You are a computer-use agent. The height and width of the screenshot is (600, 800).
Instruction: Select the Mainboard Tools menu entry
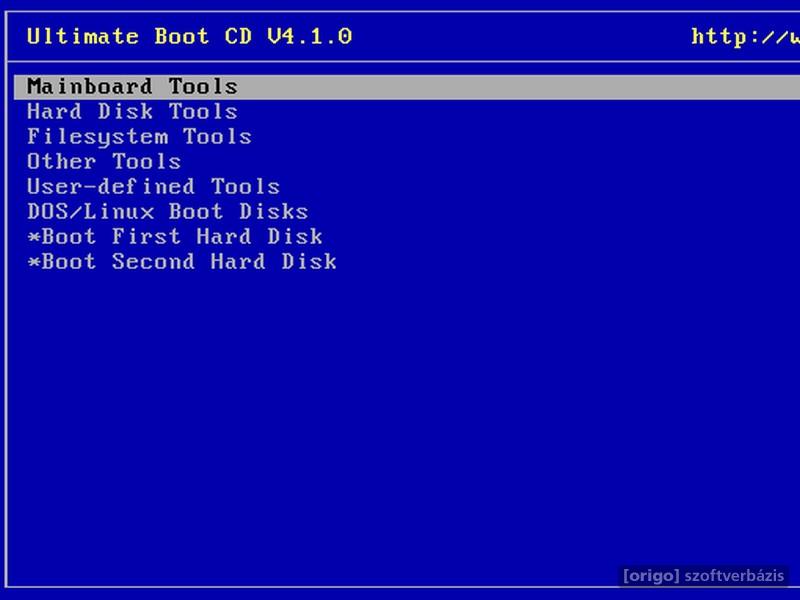click(407, 87)
